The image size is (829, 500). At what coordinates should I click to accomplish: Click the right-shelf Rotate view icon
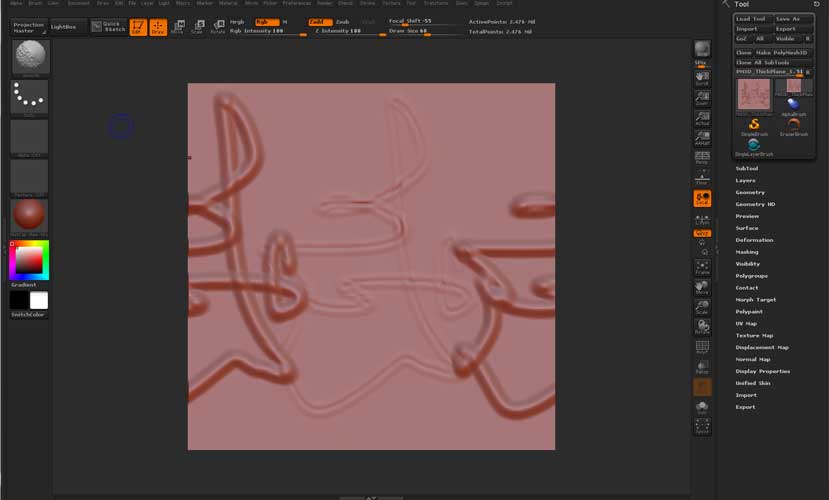pos(702,327)
